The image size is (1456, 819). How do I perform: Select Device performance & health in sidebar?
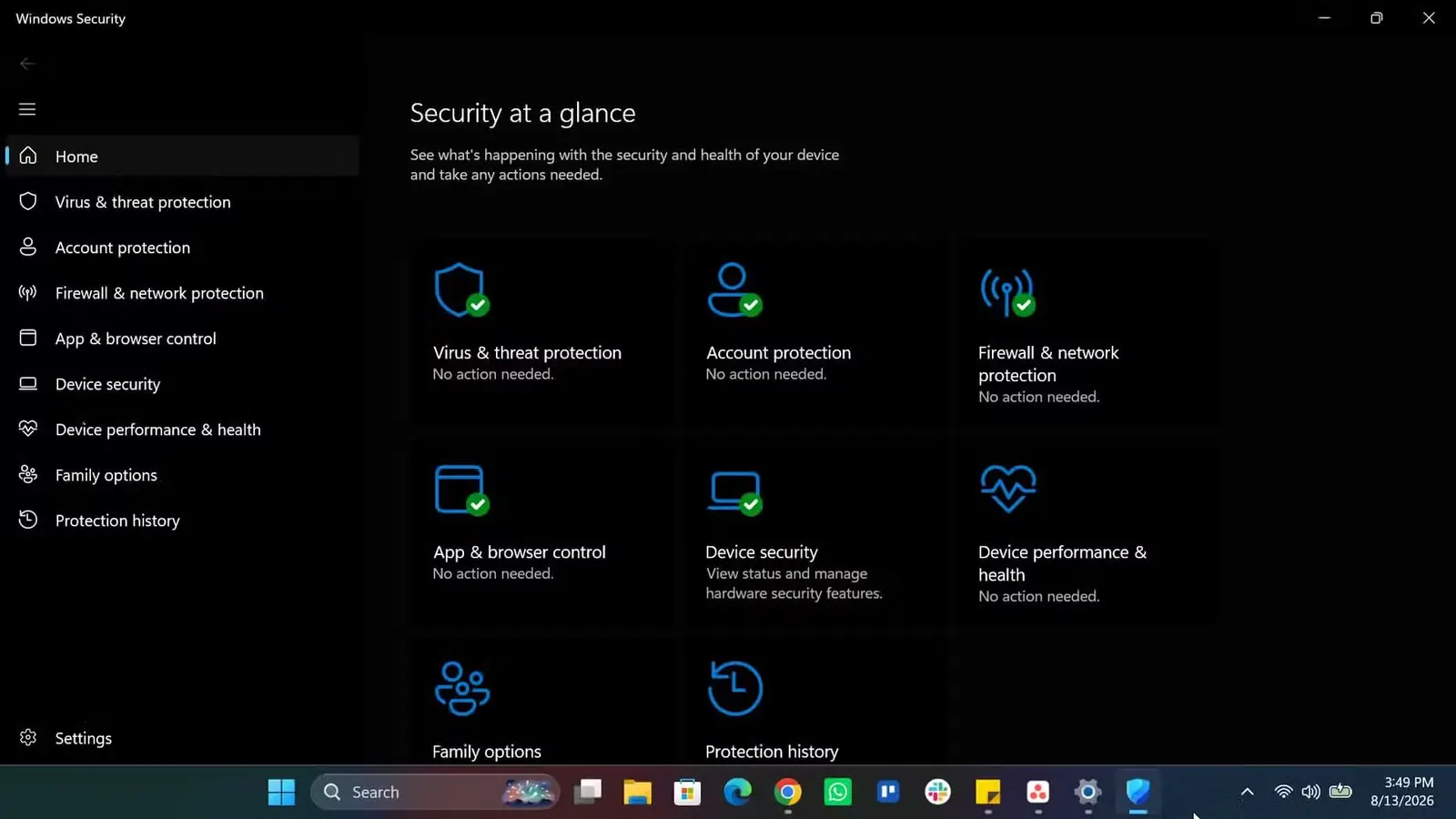183,430
